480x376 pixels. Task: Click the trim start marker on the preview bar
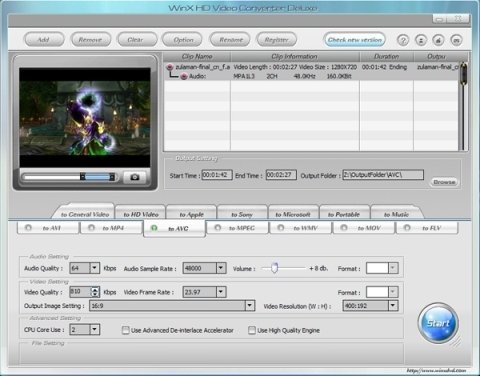82,177
